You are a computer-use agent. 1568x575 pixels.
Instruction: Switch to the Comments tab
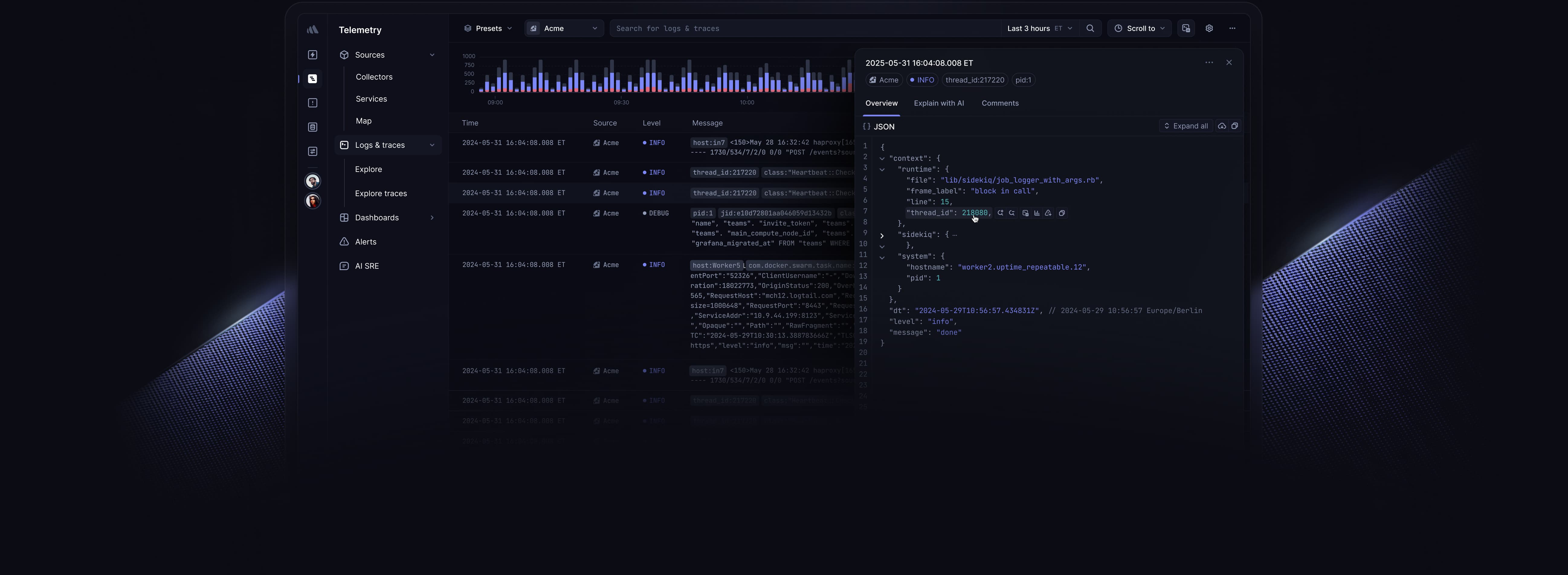click(999, 103)
